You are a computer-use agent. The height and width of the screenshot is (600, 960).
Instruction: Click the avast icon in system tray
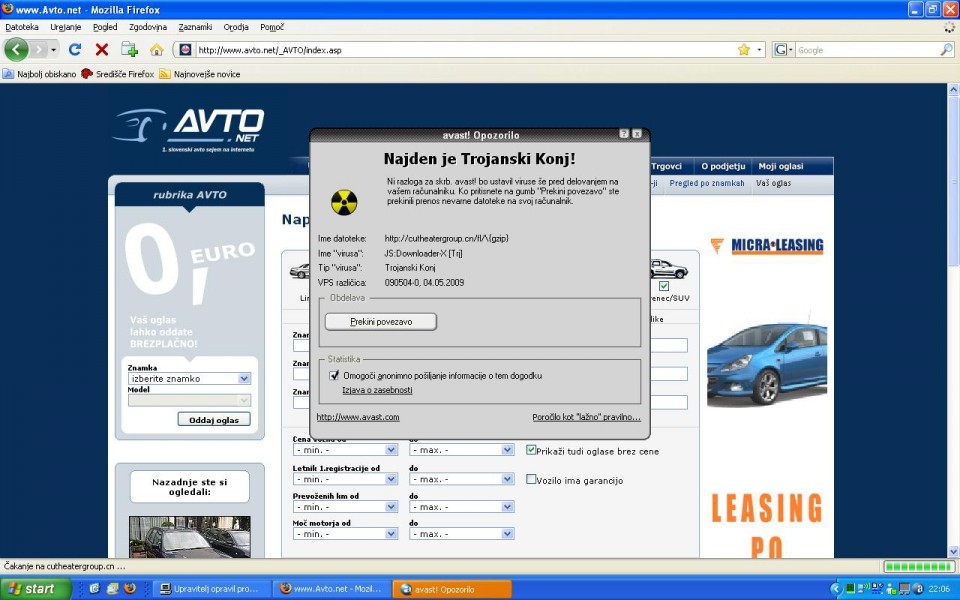917,589
